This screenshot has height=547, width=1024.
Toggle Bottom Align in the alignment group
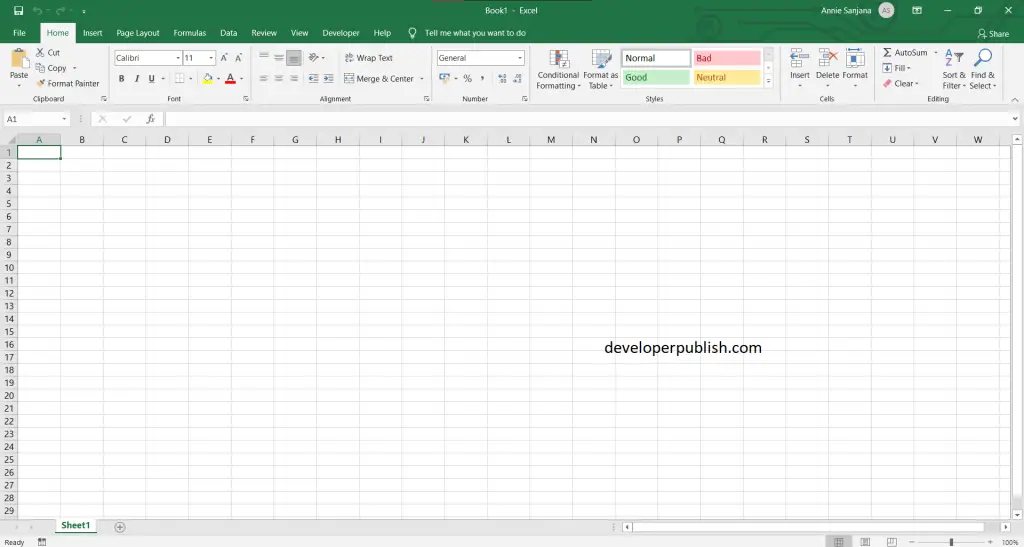pos(294,57)
